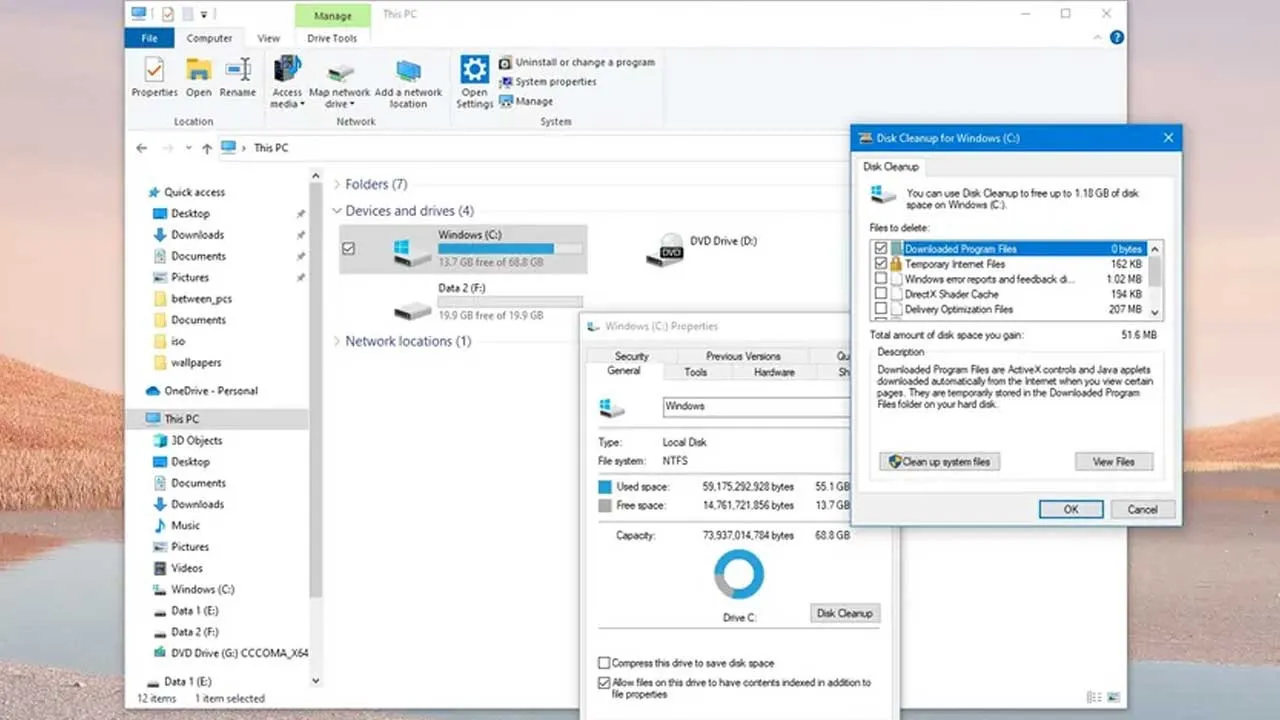Switch to Security tab in Properties

click(x=631, y=356)
